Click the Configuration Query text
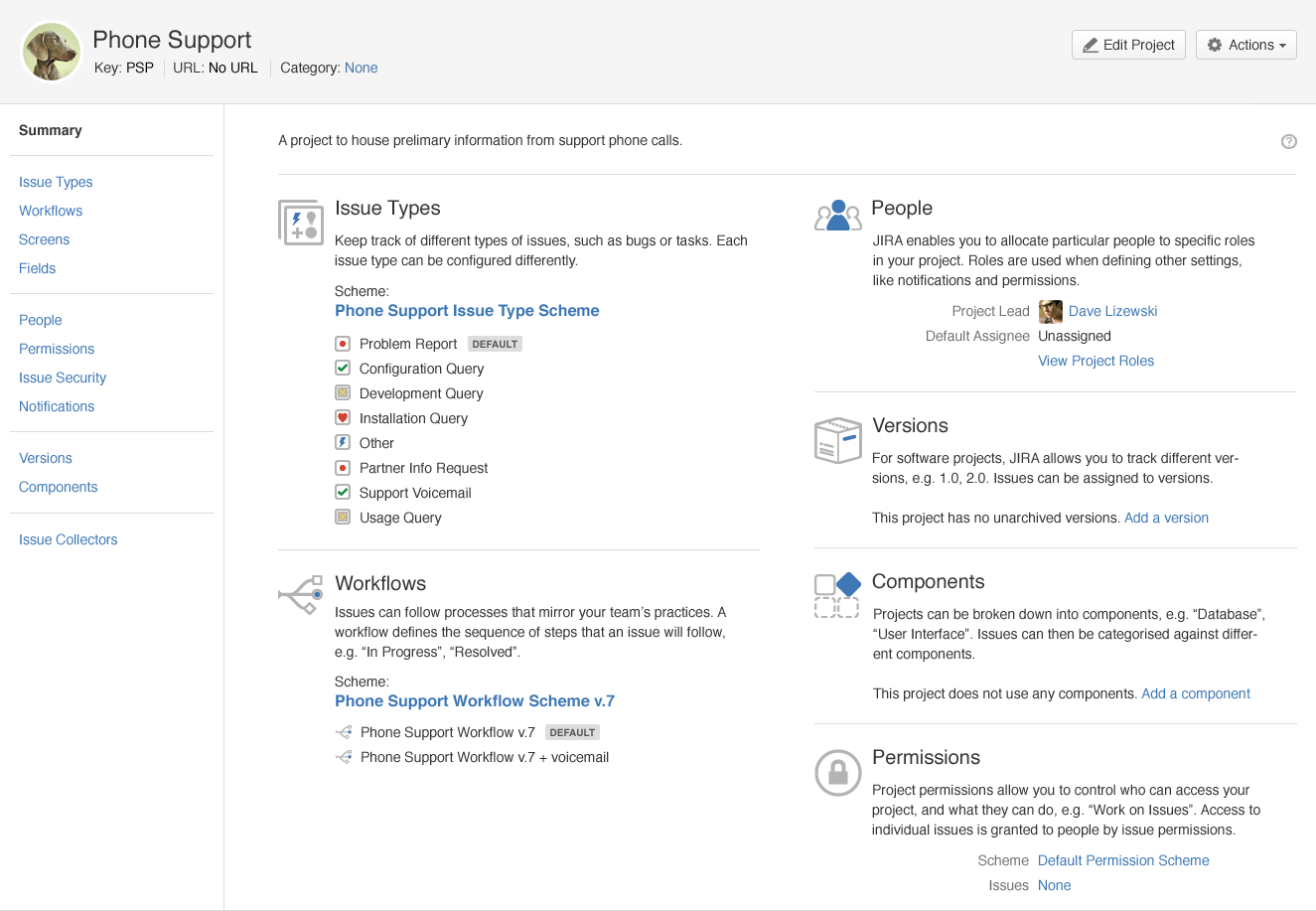Image resolution: width=1316 pixels, height=911 pixels. [422, 369]
